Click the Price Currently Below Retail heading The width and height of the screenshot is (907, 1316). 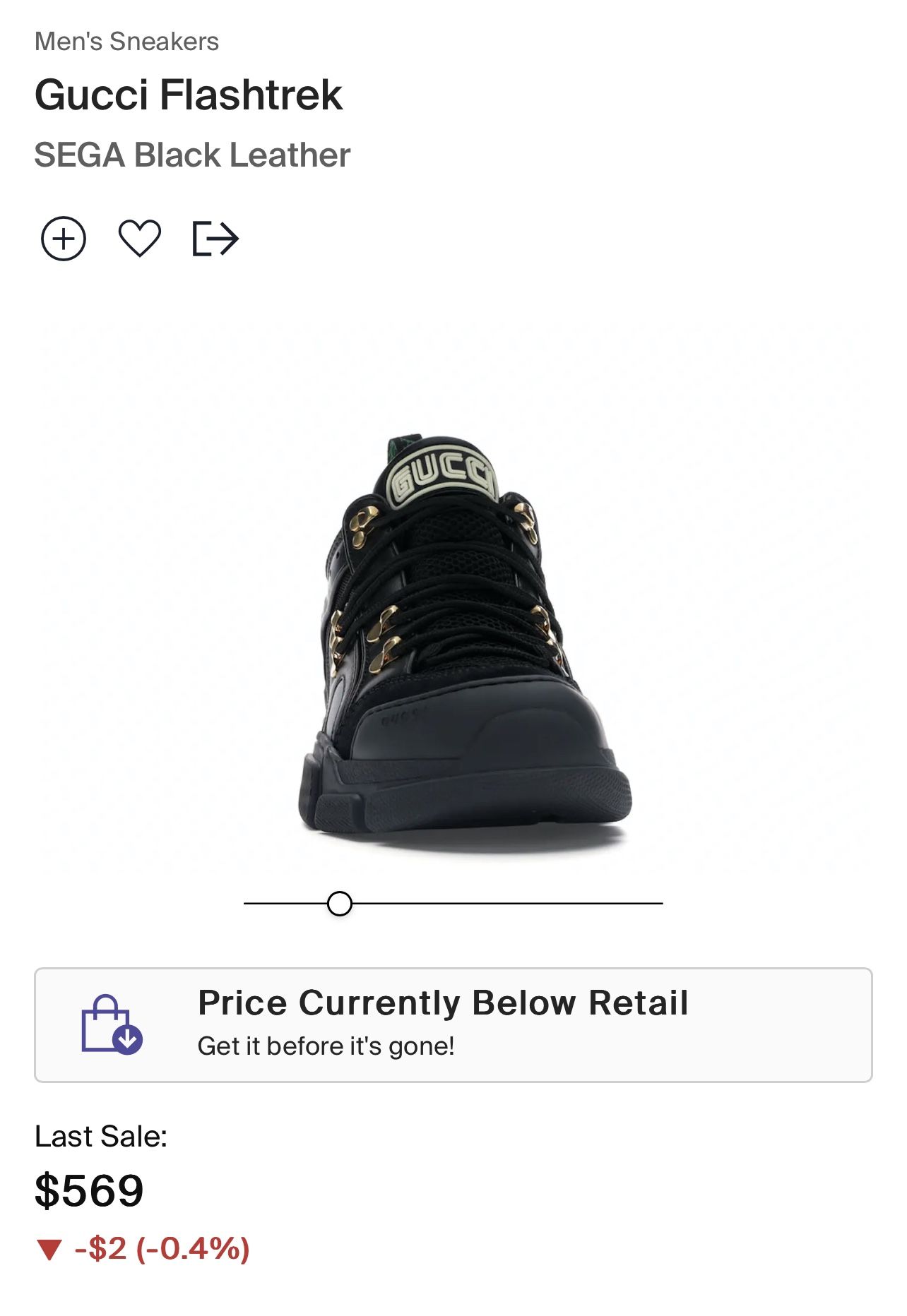443,1003
